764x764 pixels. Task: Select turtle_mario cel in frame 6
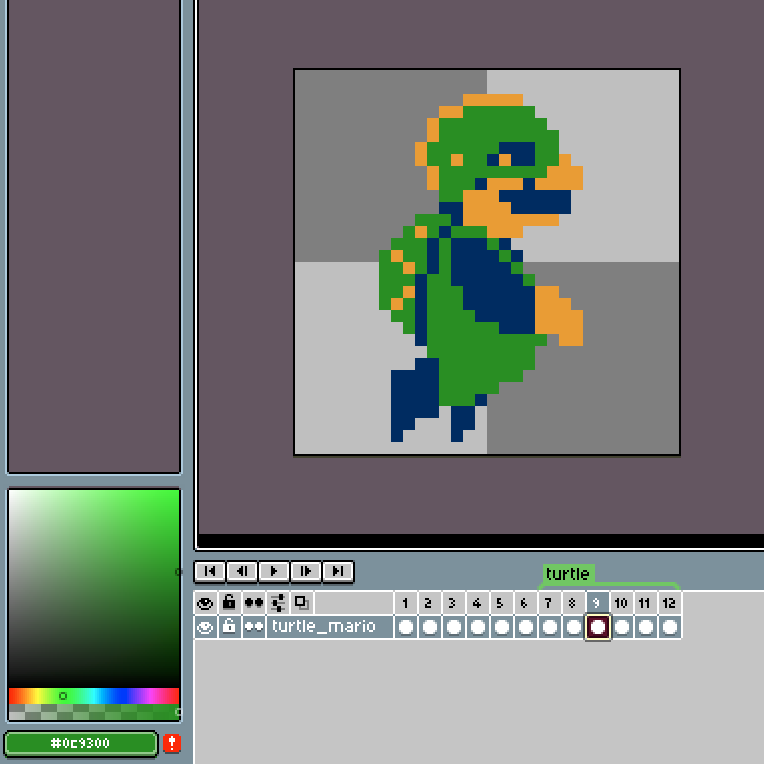(x=525, y=627)
